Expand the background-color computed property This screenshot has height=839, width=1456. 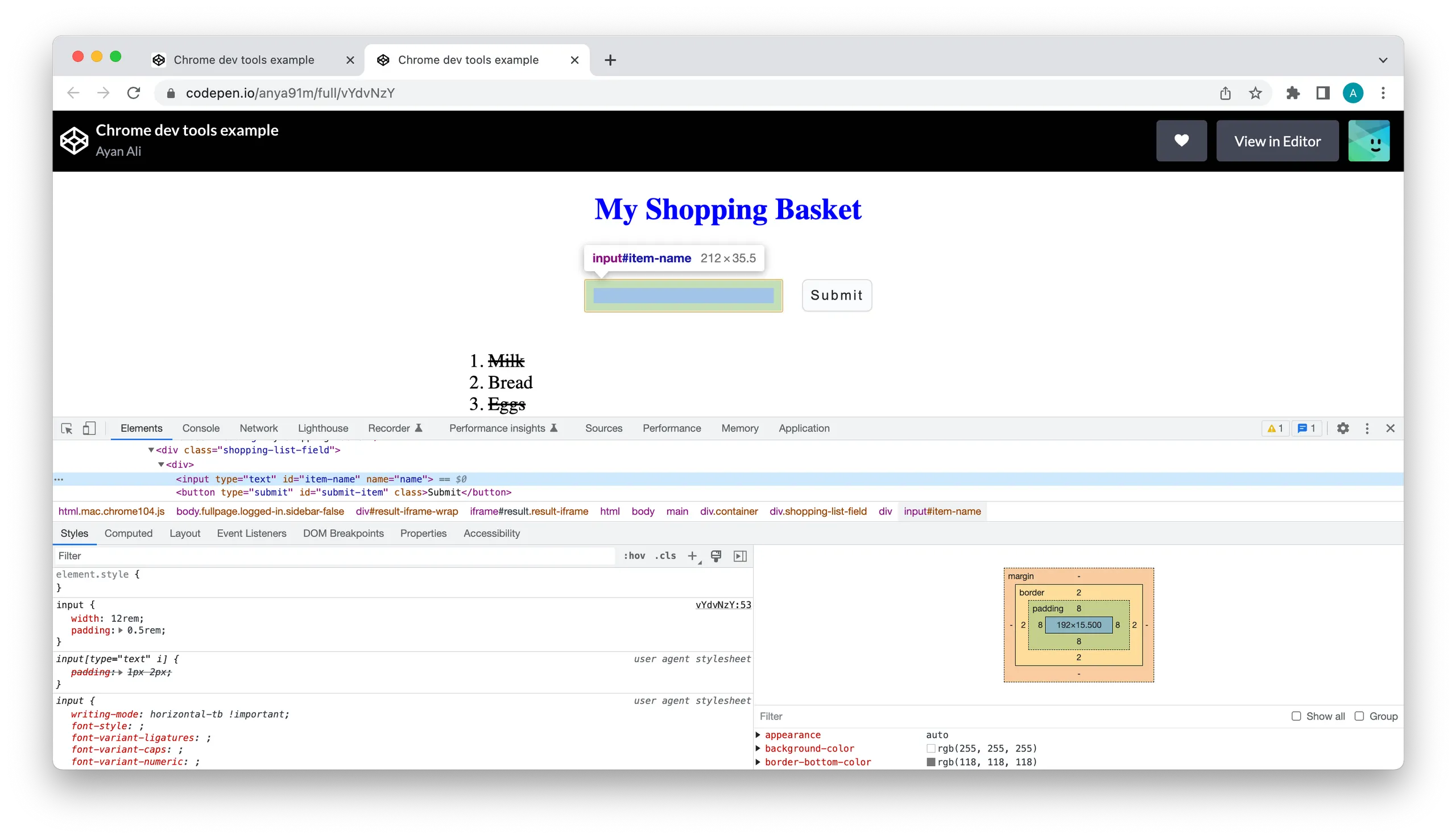tap(758, 748)
